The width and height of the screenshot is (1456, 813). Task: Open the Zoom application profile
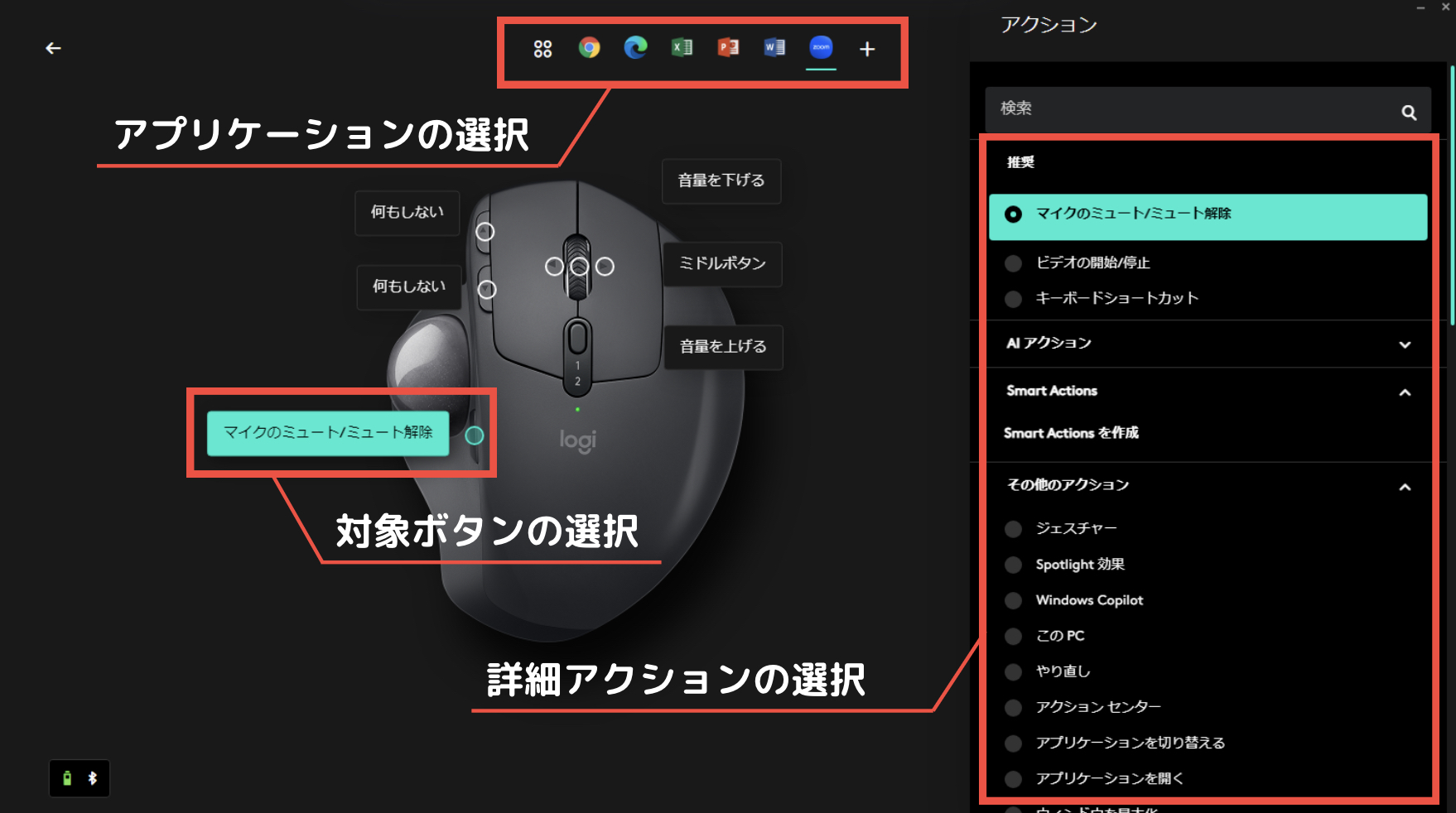(820, 49)
